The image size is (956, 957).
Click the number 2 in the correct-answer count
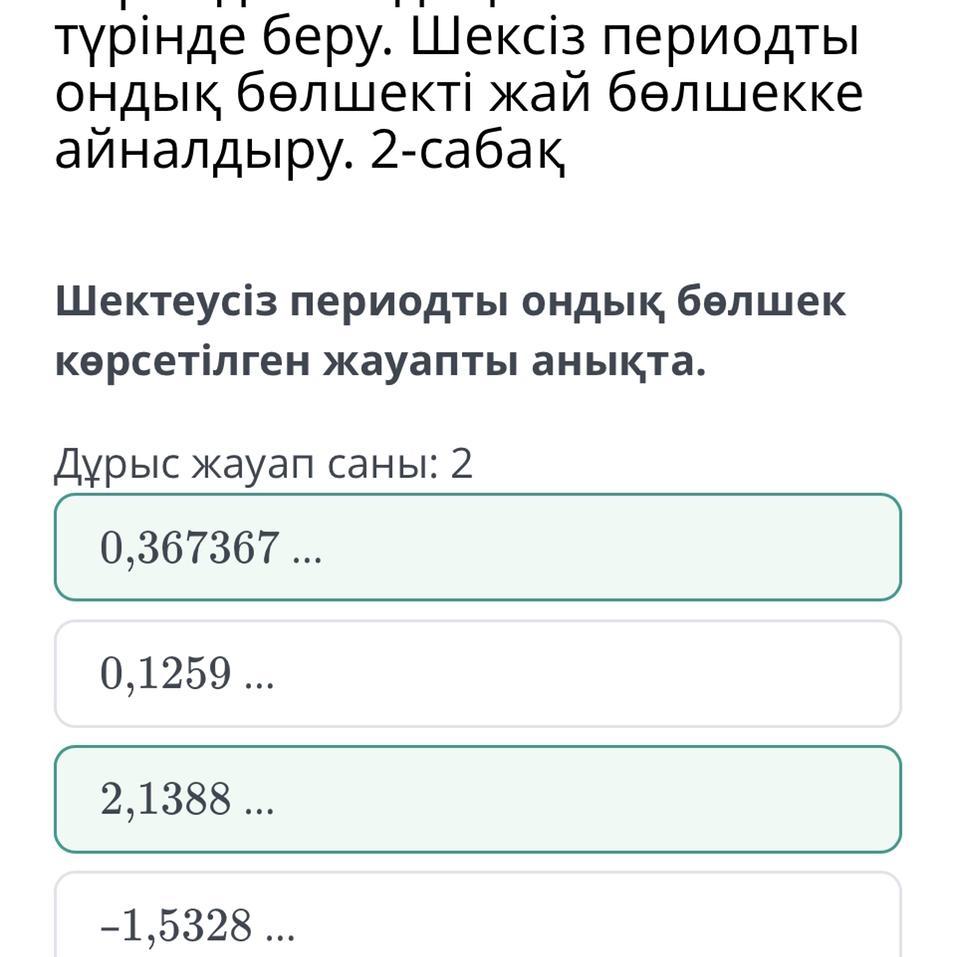tap(461, 465)
